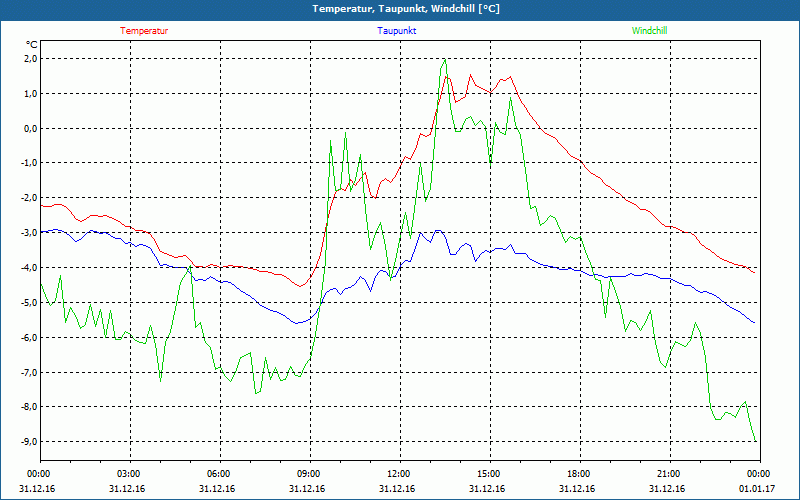Click the °C unit label

pos(32,44)
